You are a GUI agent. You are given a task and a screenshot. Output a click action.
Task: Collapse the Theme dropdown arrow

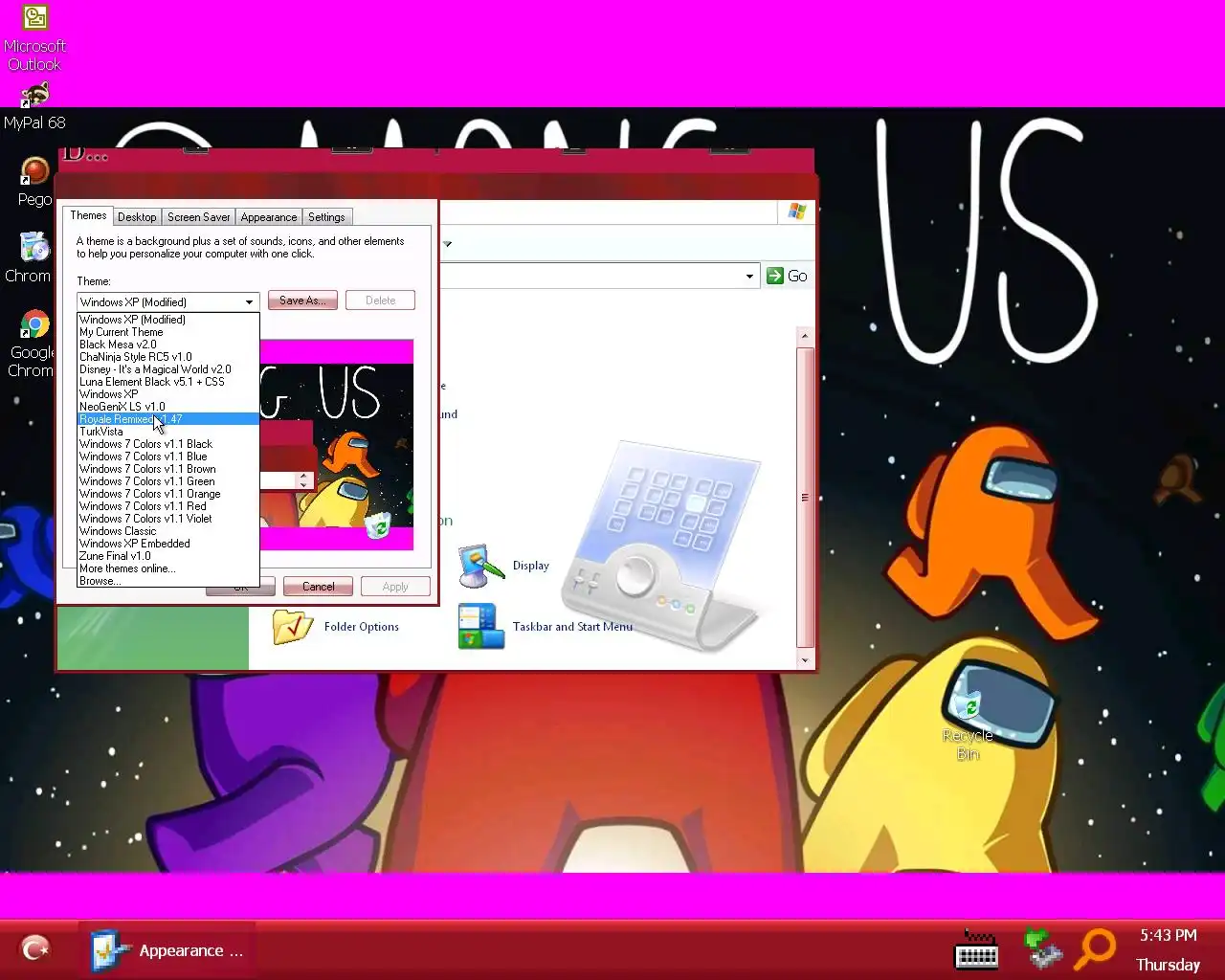coord(249,301)
